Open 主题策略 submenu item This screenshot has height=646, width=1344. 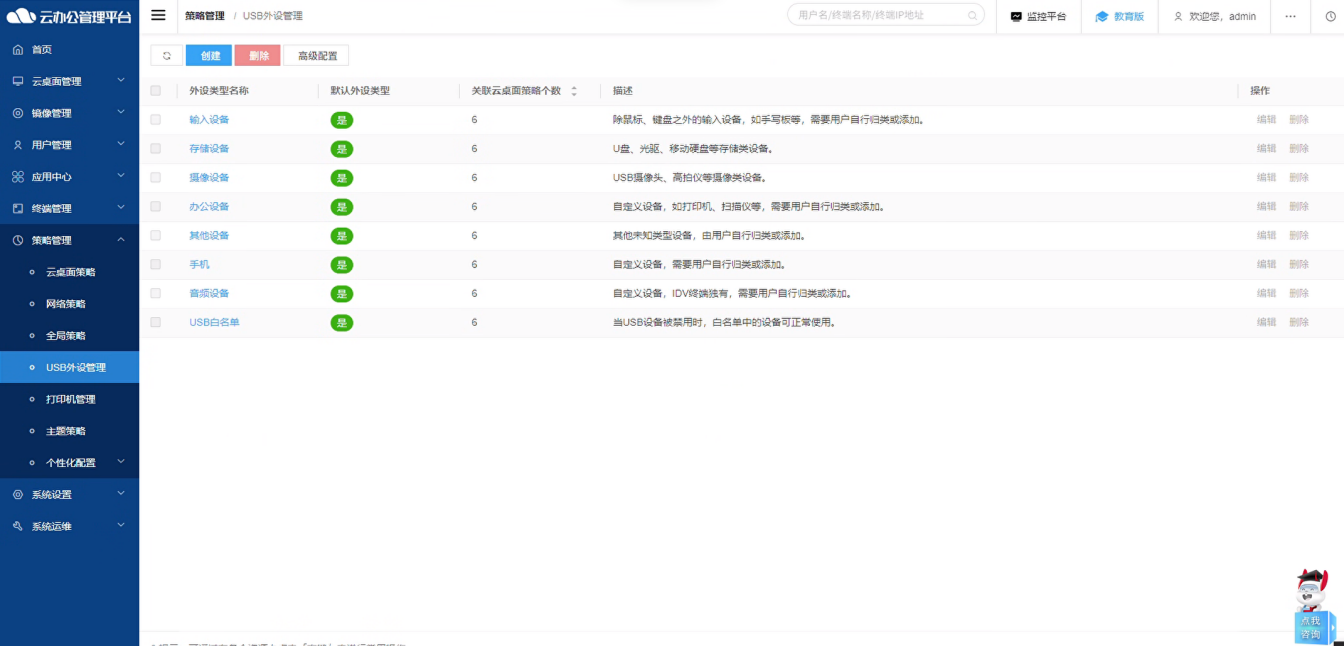[x=70, y=431]
